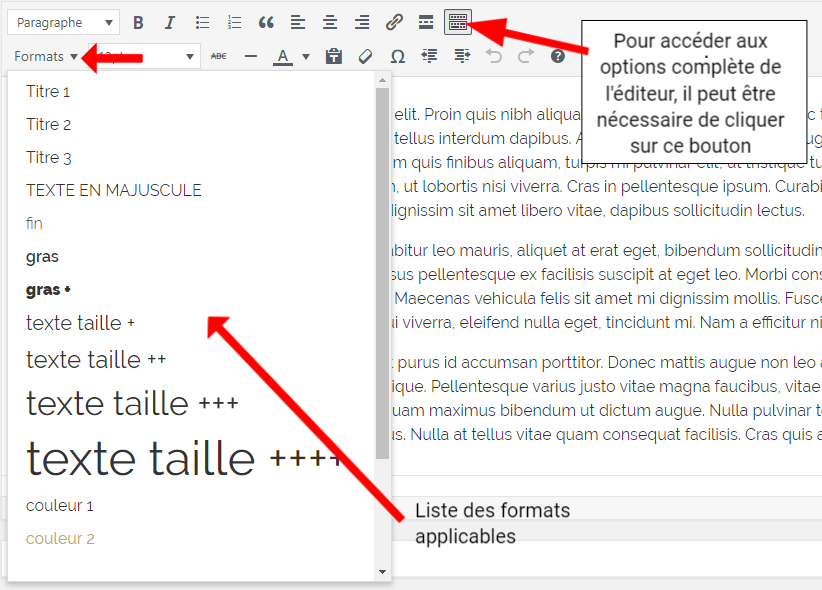
Task: Open the keyboard shortcuts help icon
Action: pyautogui.click(x=558, y=57)
